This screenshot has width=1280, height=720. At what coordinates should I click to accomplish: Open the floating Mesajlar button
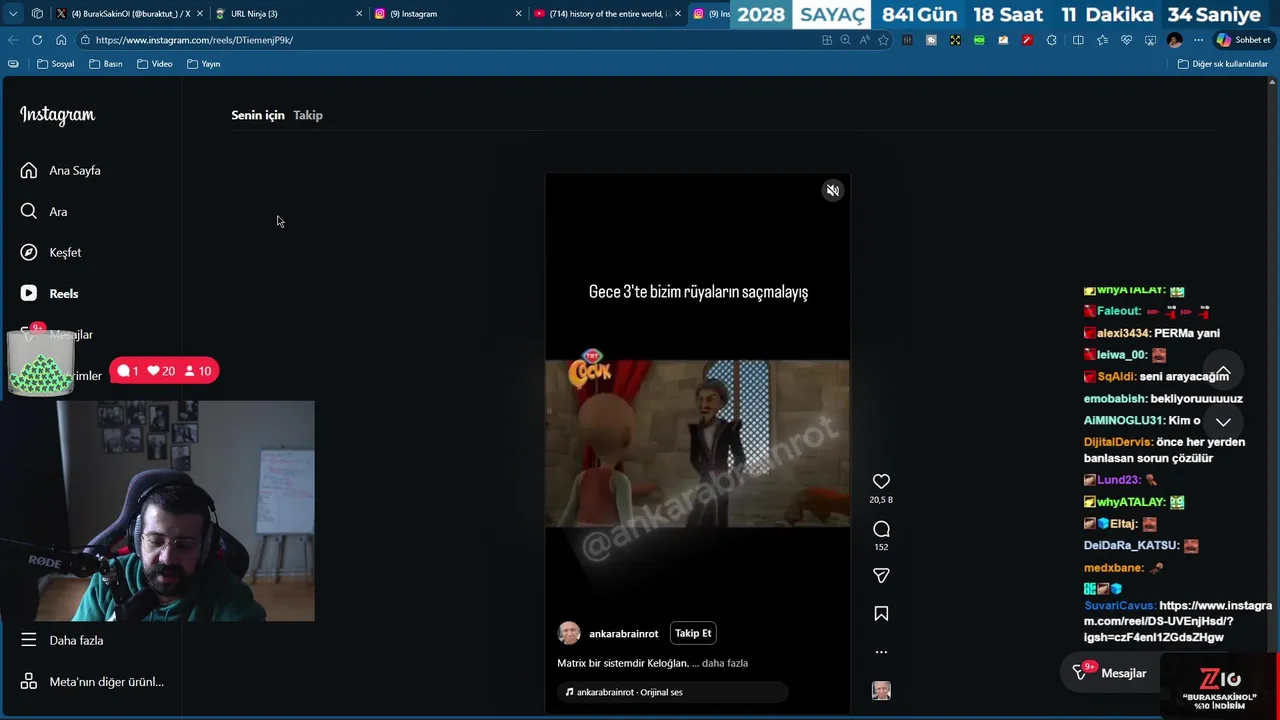(x=1110, y=673)
